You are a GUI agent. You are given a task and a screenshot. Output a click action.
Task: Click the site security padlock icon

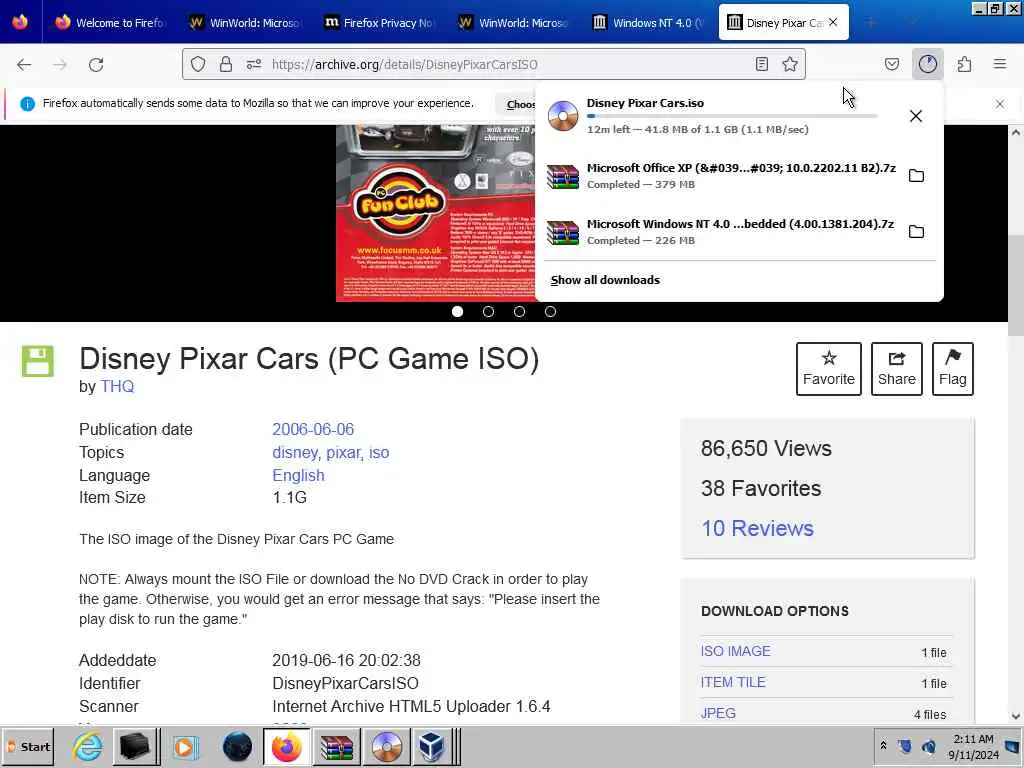(226, 64)
